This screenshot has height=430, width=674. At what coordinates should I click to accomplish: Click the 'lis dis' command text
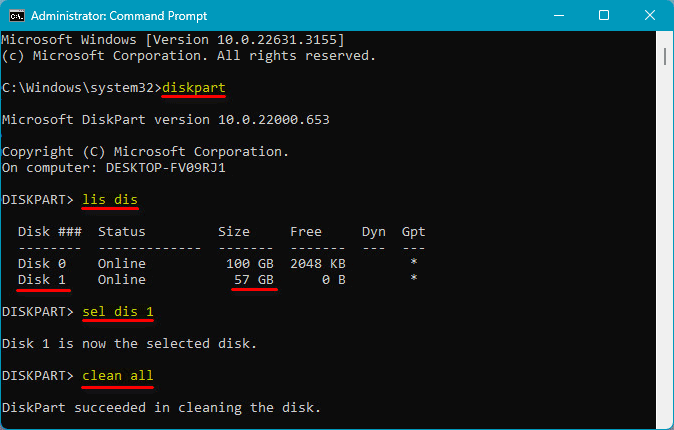click(x=110, y=199)
